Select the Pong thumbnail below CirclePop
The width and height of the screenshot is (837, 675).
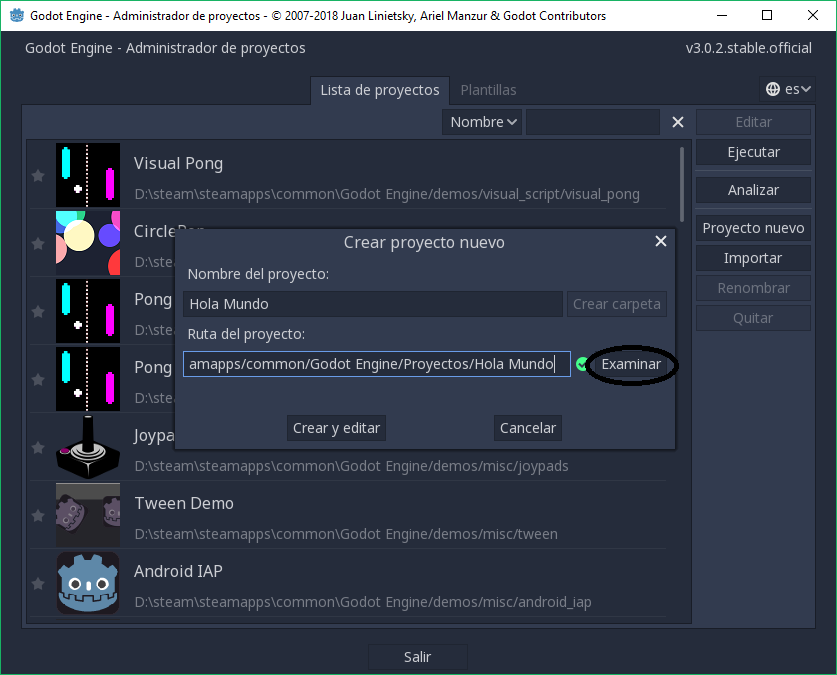coord(88,311)
